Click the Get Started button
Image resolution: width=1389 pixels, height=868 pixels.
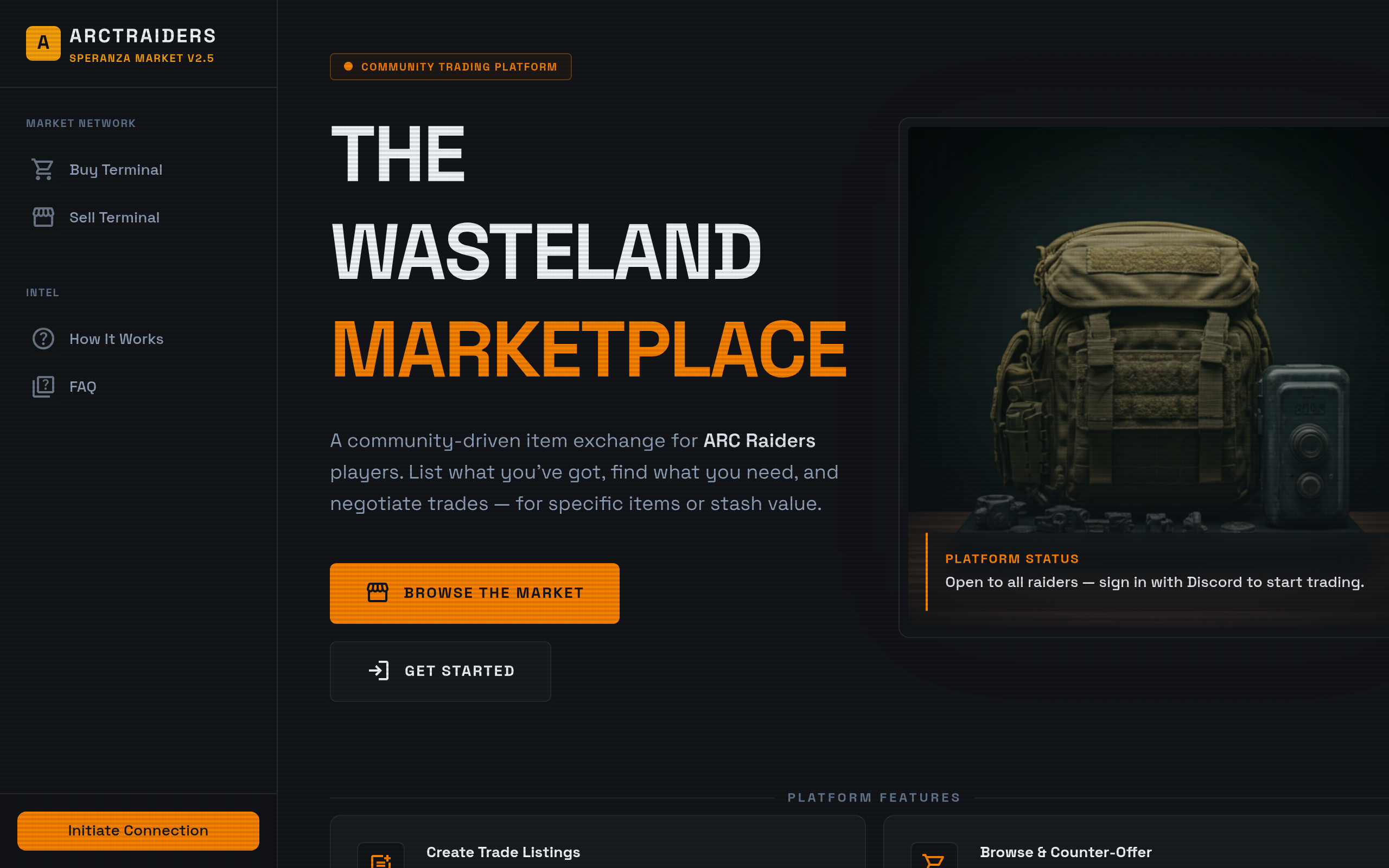point(439,671)
